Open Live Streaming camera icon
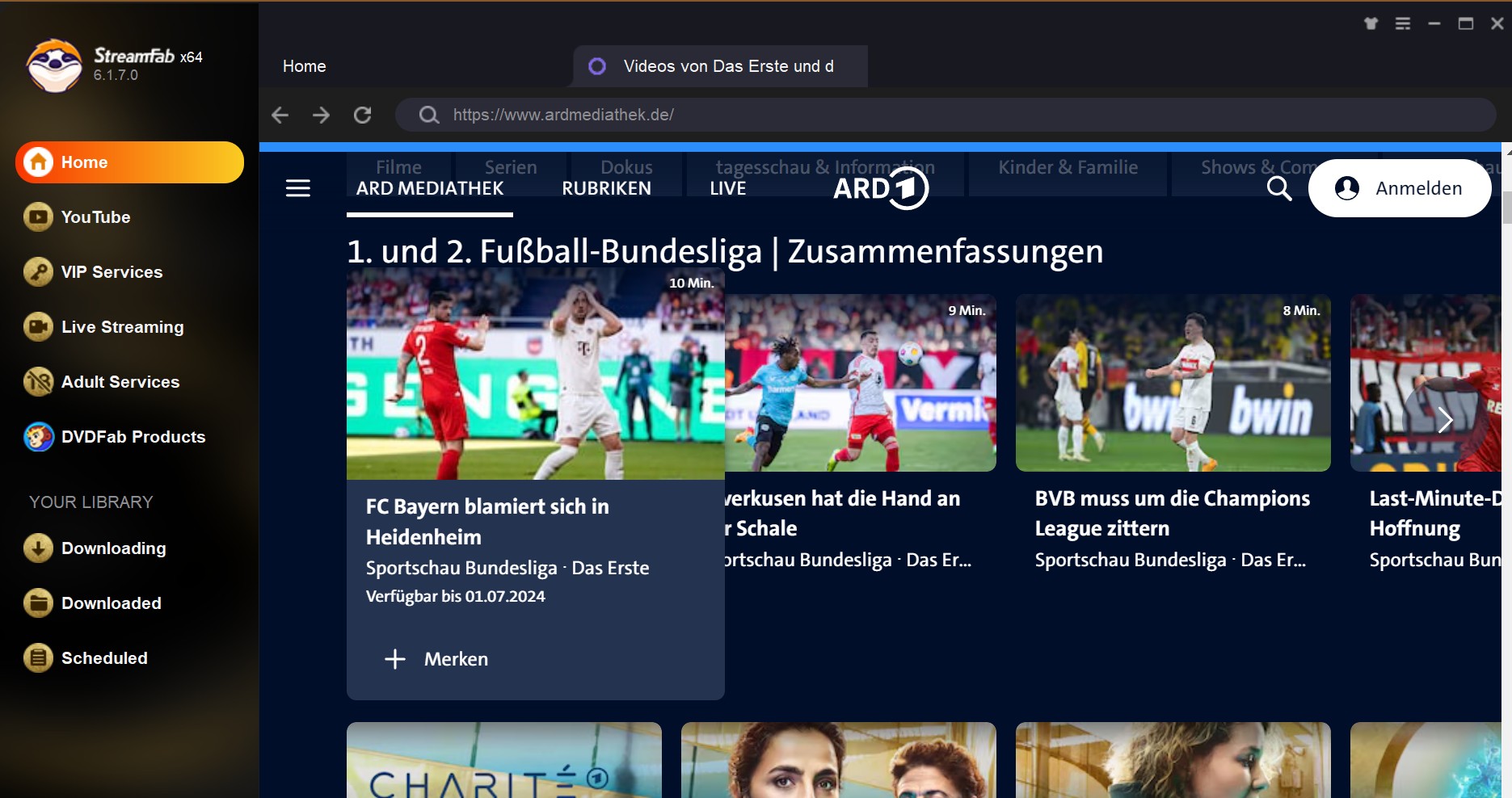Viewport: 1512px width, 798px height. (x=38, y=327)
